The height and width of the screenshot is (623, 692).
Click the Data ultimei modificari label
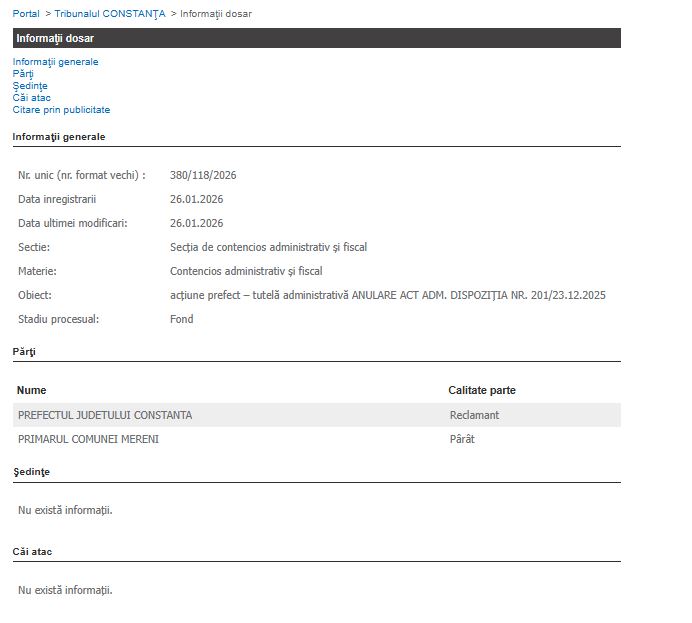(x=73, y=223)
